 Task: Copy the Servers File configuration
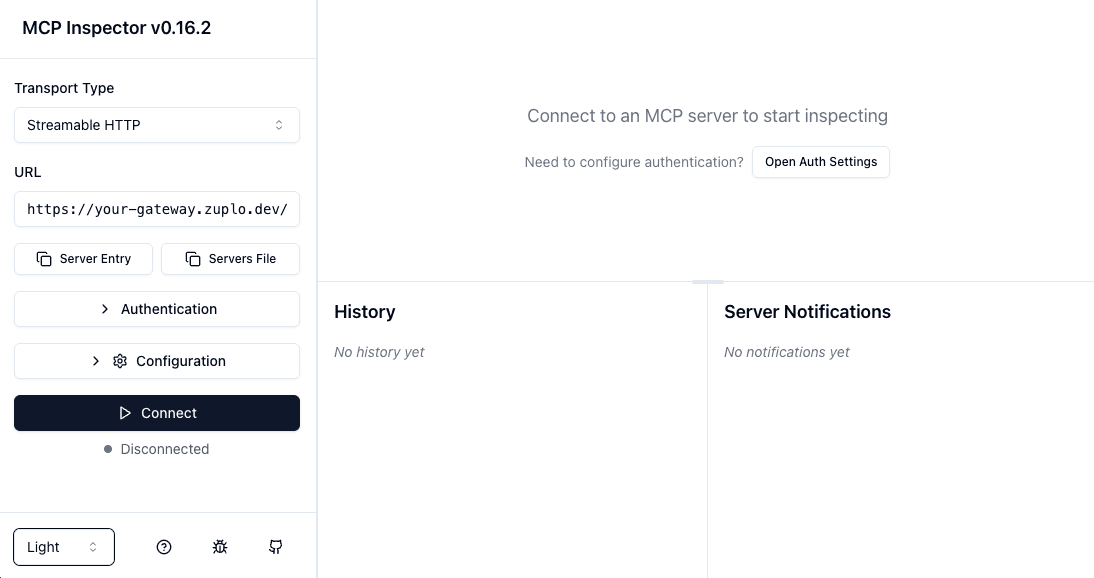click(x=230, y=258)
